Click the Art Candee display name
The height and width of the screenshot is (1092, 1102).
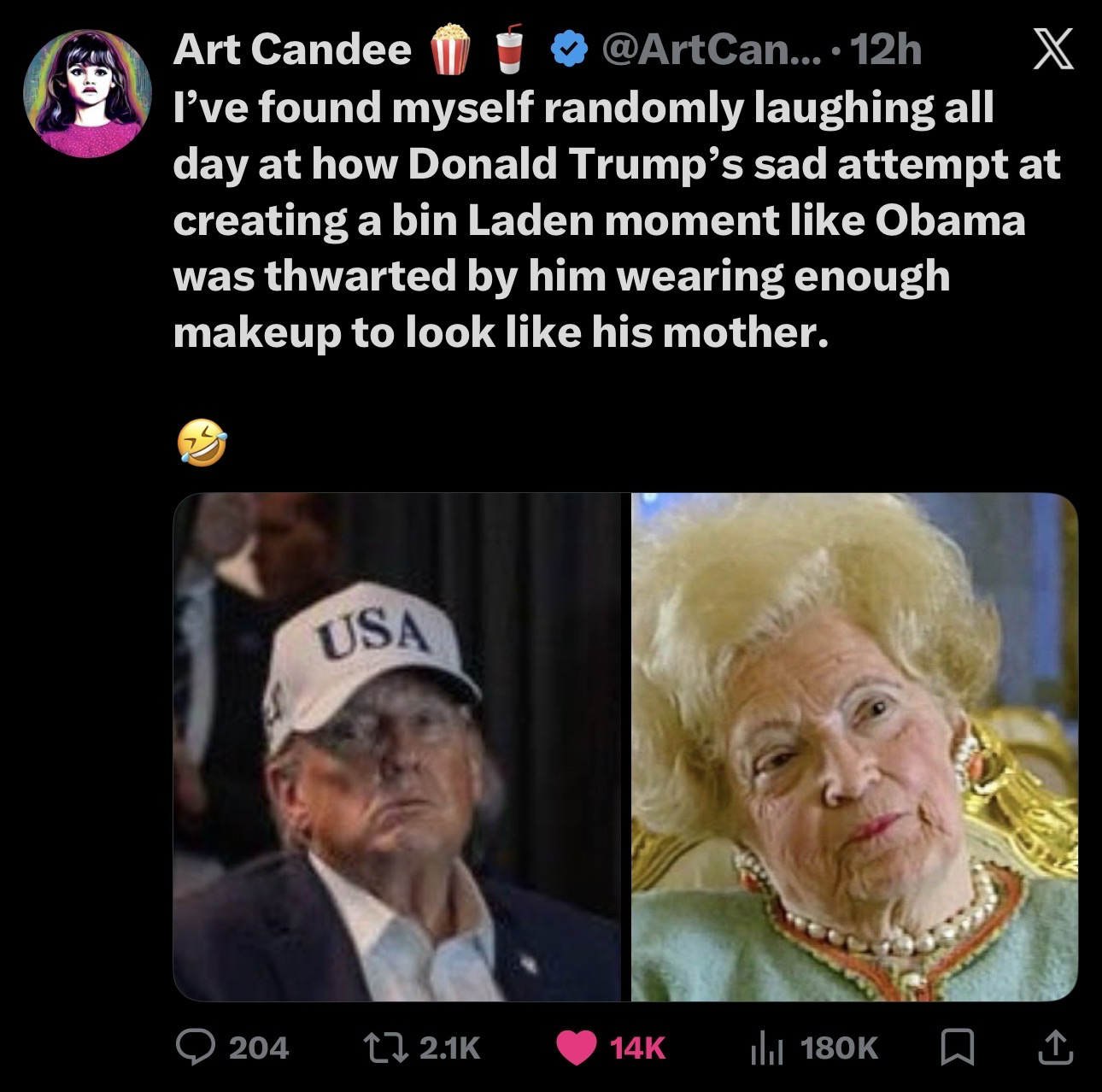(x=292, y=50)
